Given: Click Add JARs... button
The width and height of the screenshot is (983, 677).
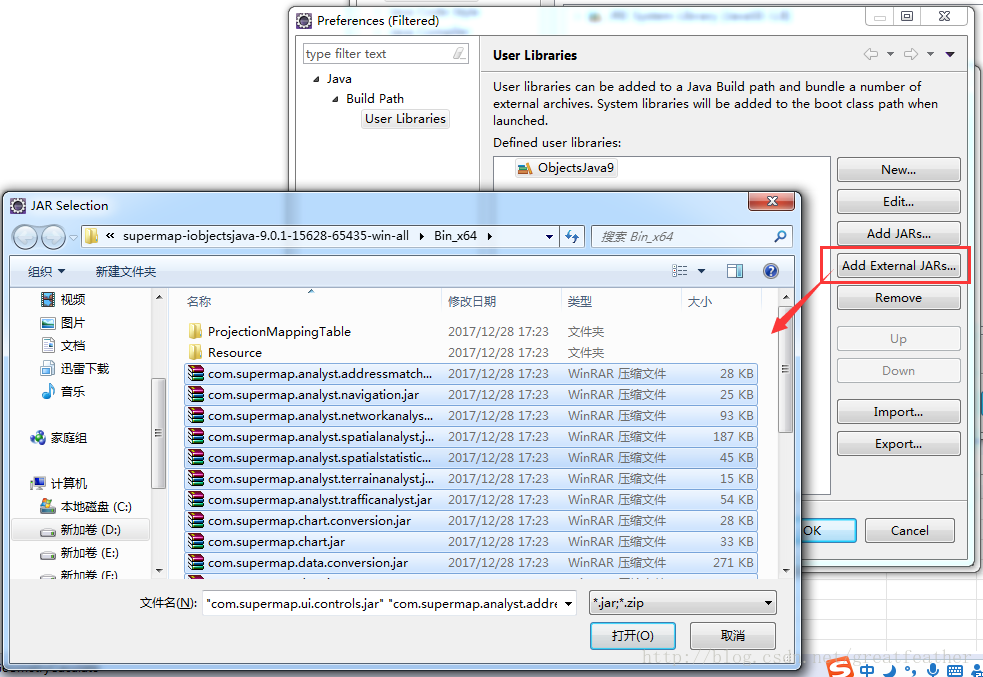Looking at the screenshot, I should pos(898,234).
